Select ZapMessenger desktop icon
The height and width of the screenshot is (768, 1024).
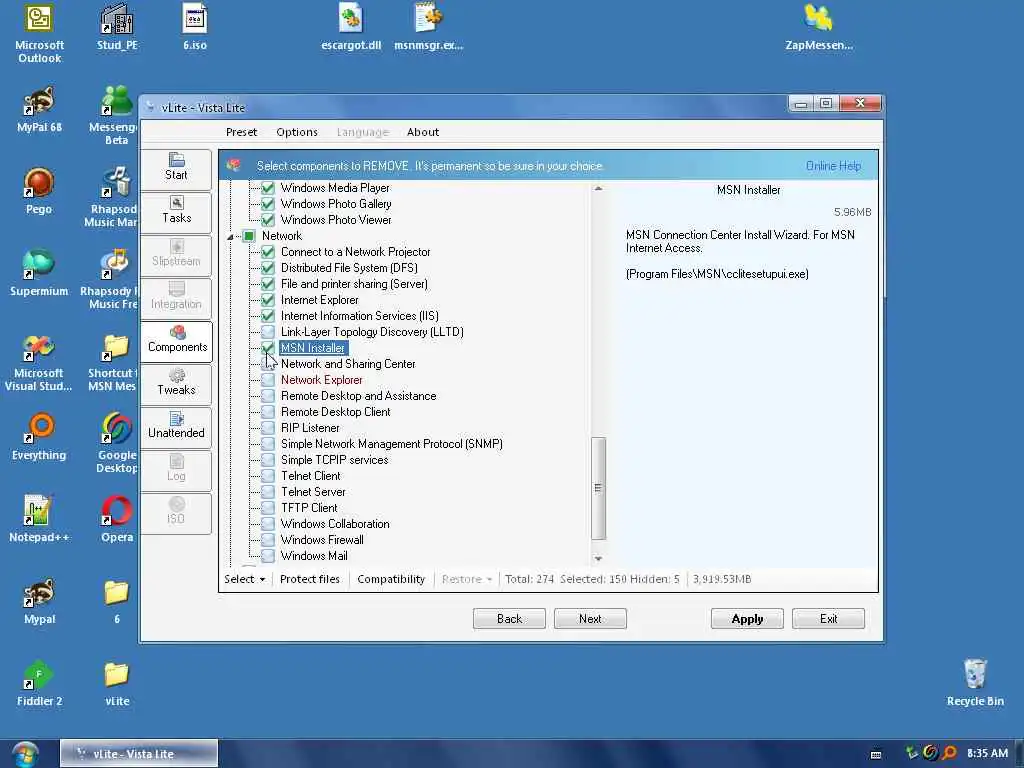(x=819, y=27)
